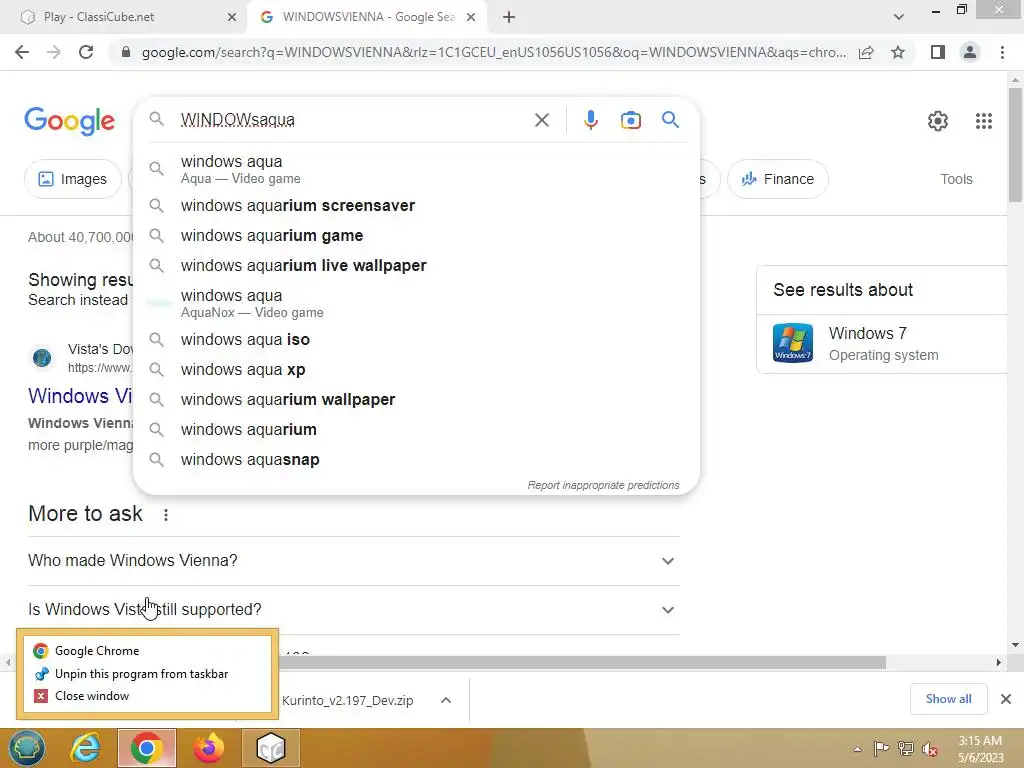The width and height of the screenshot is (1024, 768).
Task: Switch to Play - ClassiCube.net tab
Action: click(x=124, y=18)
